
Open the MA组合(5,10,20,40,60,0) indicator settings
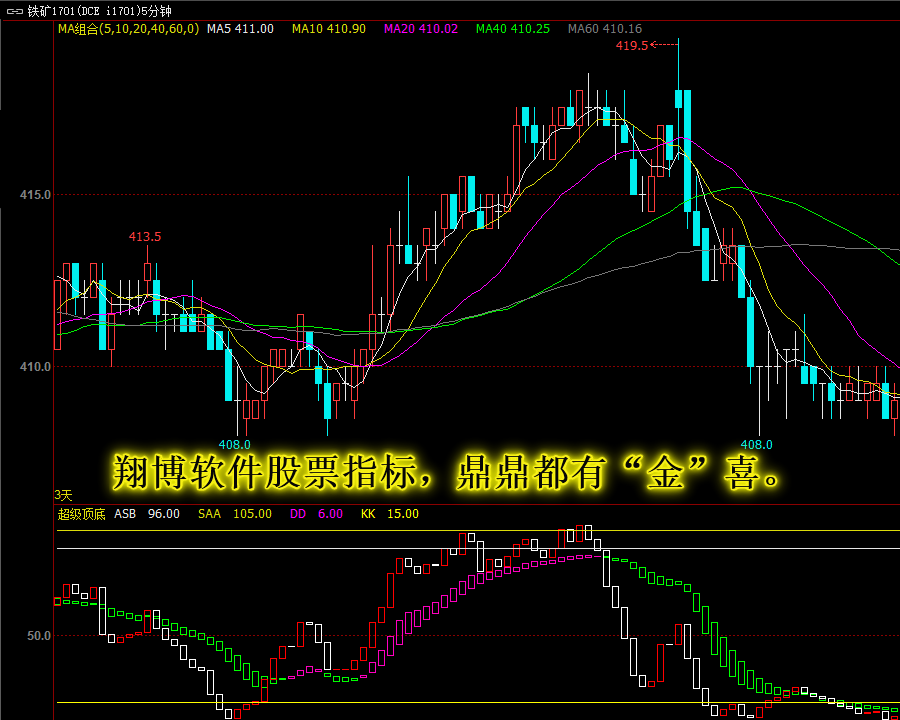(129, 29)
